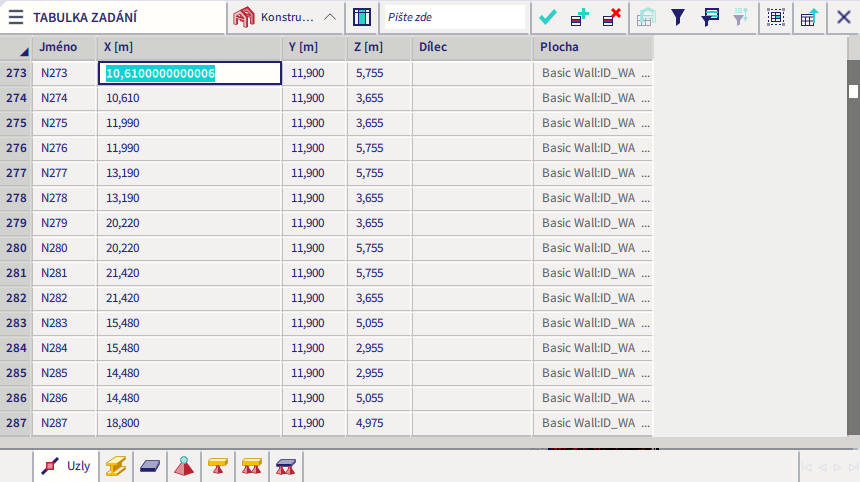
Task: Click the green checkmark confirm icon
Action: pos(548,17)
